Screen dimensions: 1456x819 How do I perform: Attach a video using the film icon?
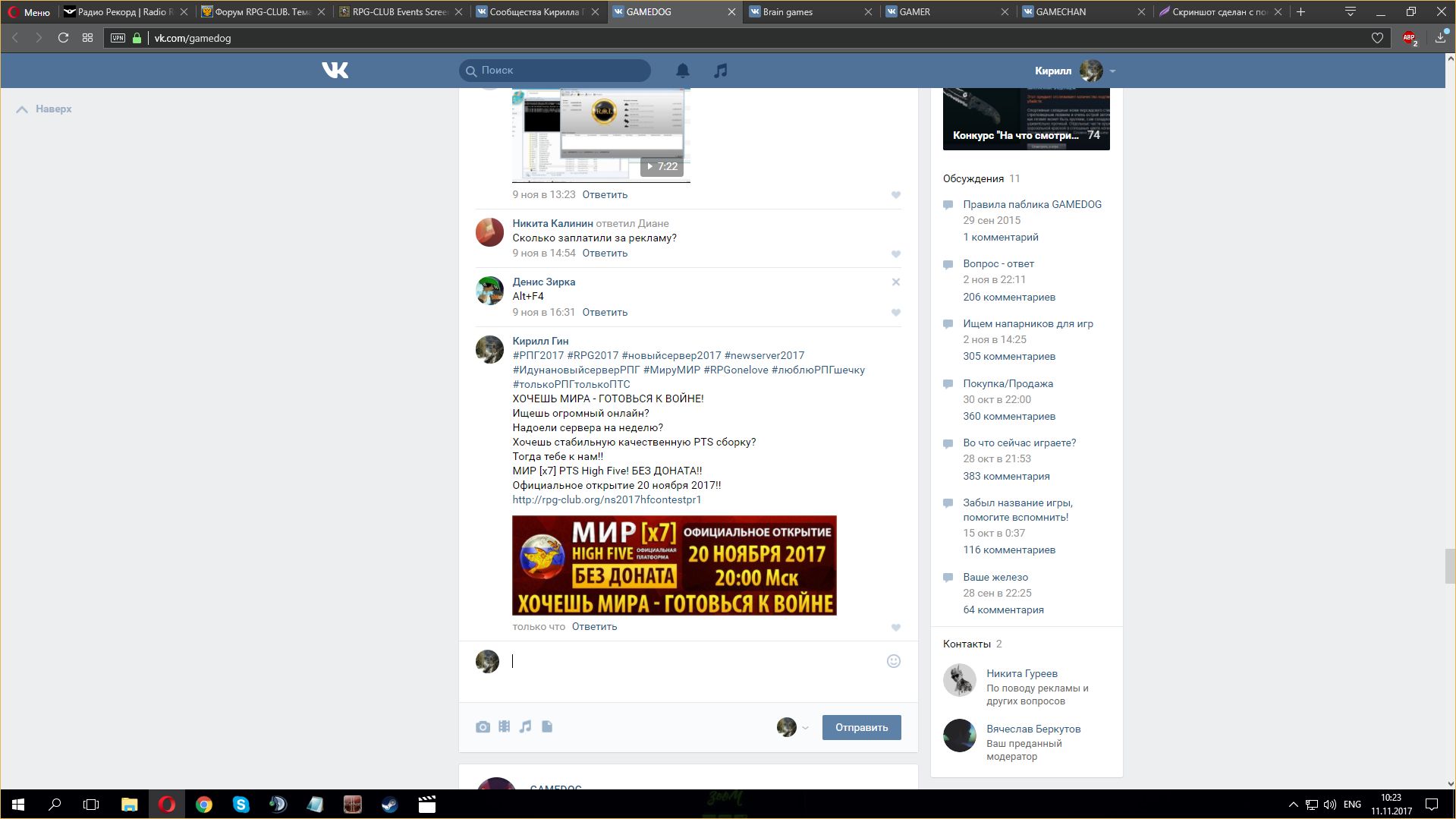pyautogui.click(x=504, y=726)
